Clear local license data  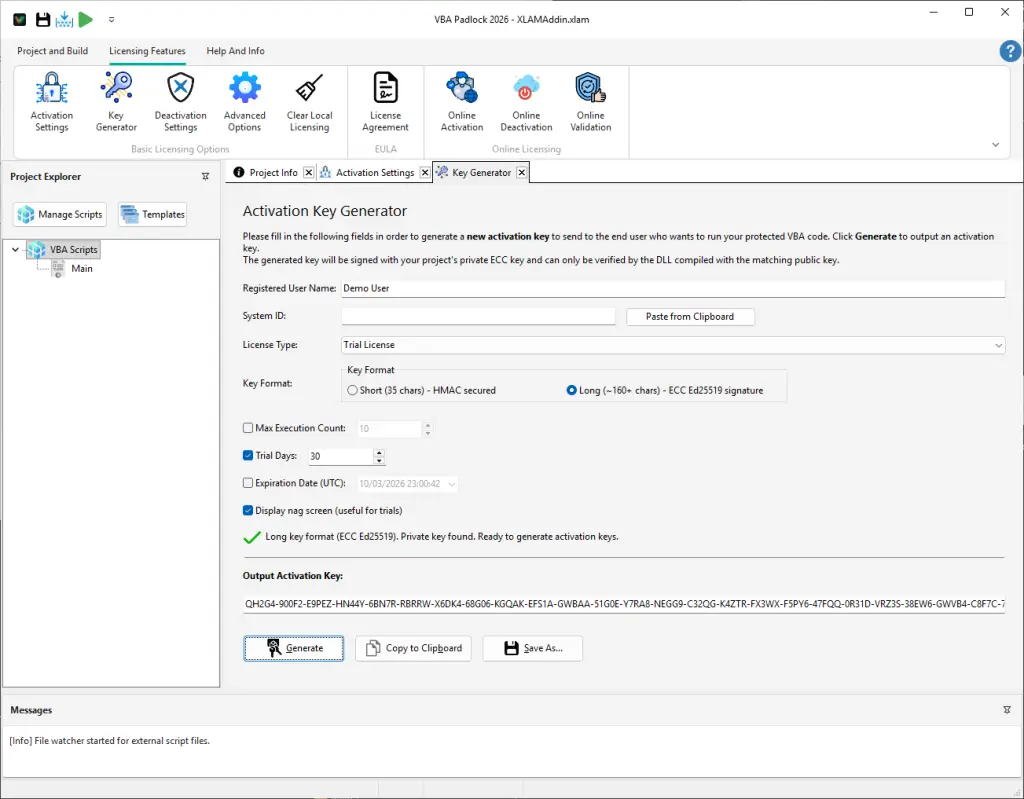(309, 100)
